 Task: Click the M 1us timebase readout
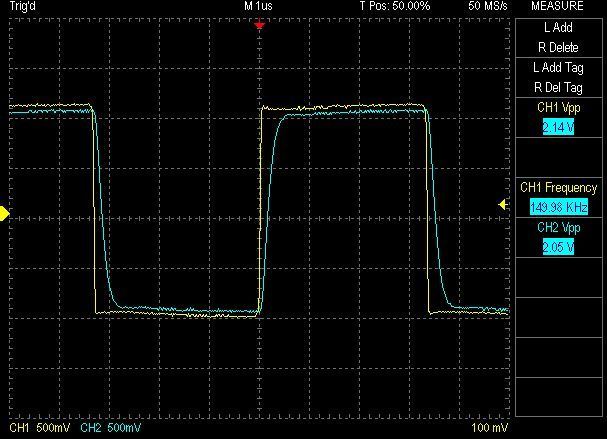pos(258,6)
